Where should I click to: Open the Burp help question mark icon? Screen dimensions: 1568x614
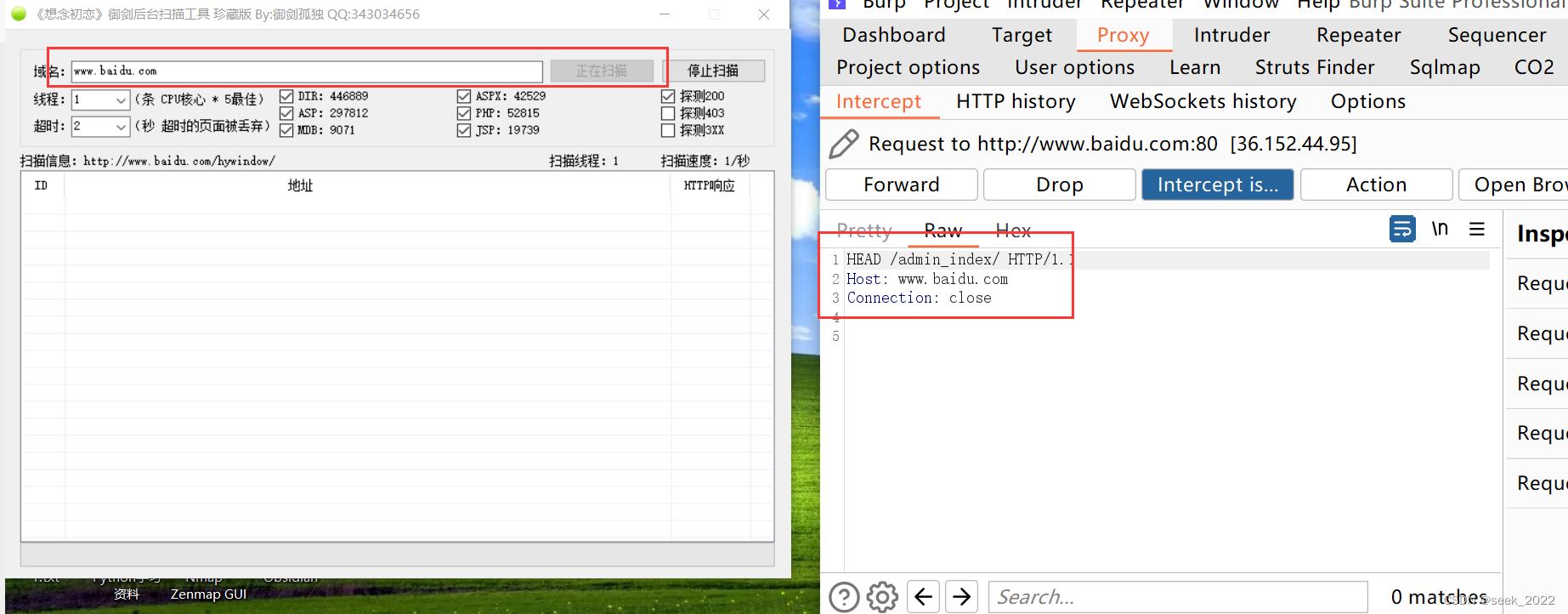[844, 597]
